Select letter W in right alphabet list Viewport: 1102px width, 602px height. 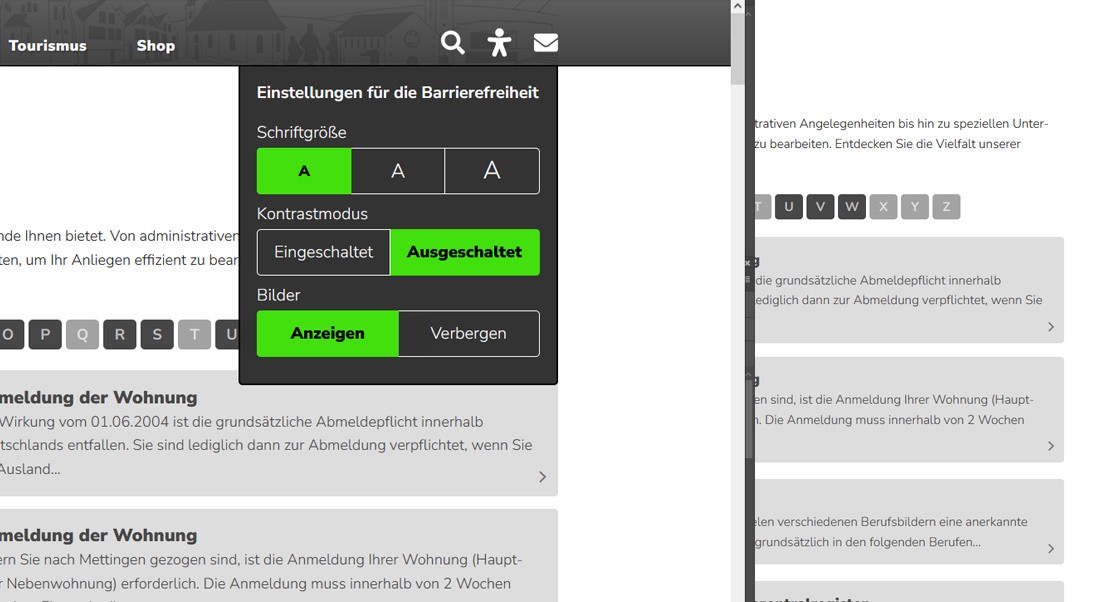(852, 207)
